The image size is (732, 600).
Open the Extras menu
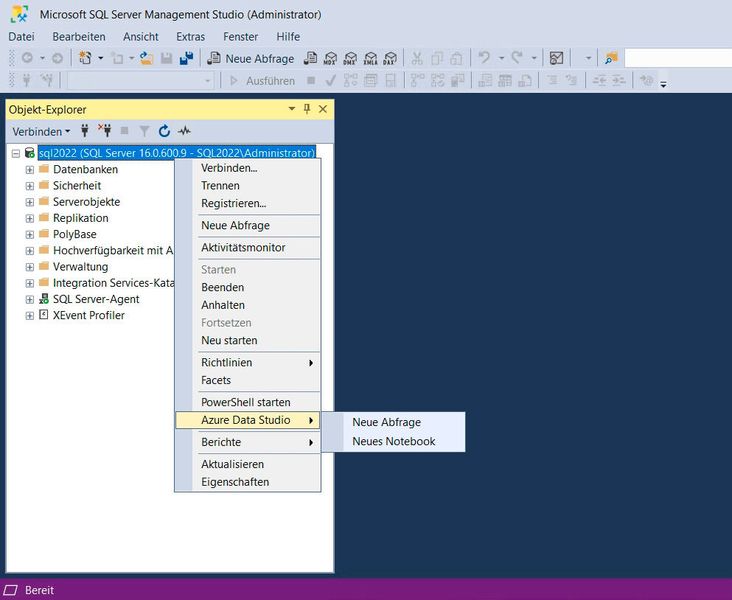coord(190,36)
